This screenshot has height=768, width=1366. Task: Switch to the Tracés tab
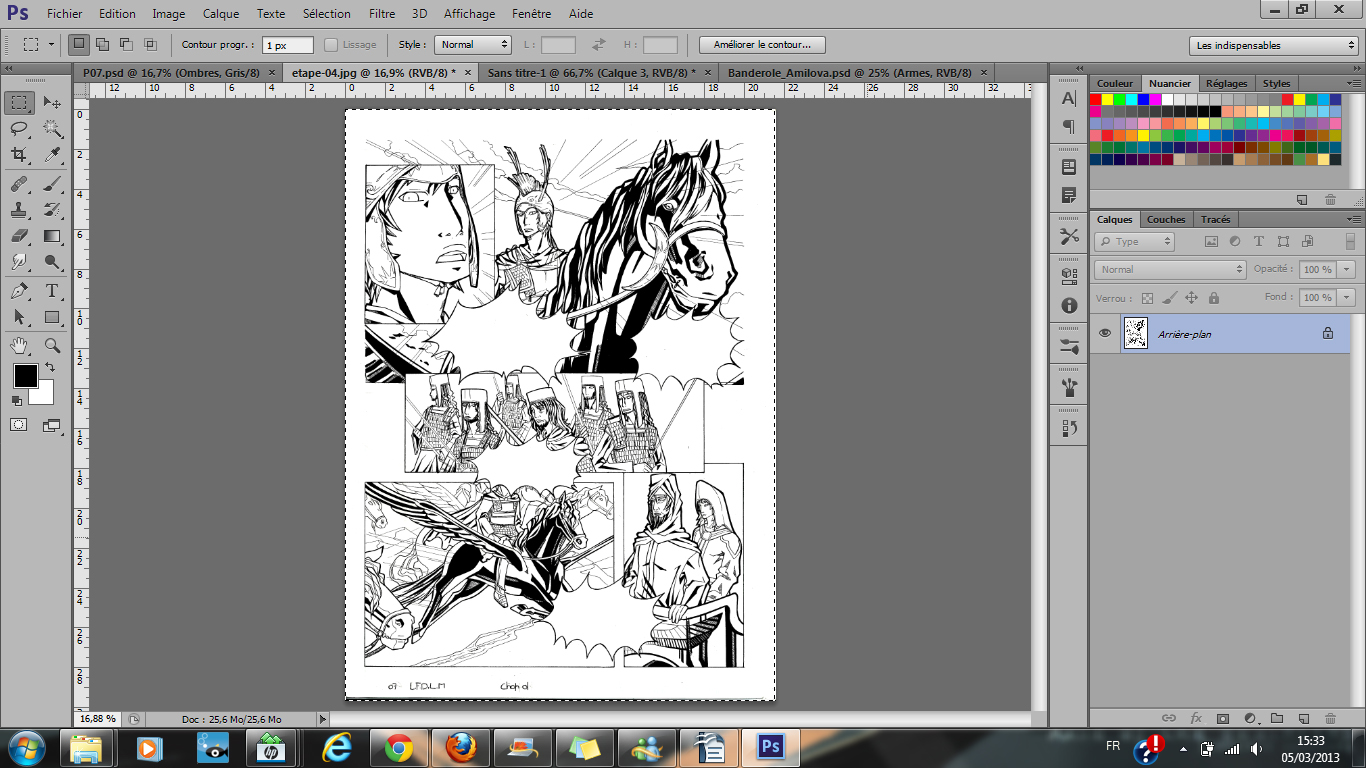pos(1216,219)
